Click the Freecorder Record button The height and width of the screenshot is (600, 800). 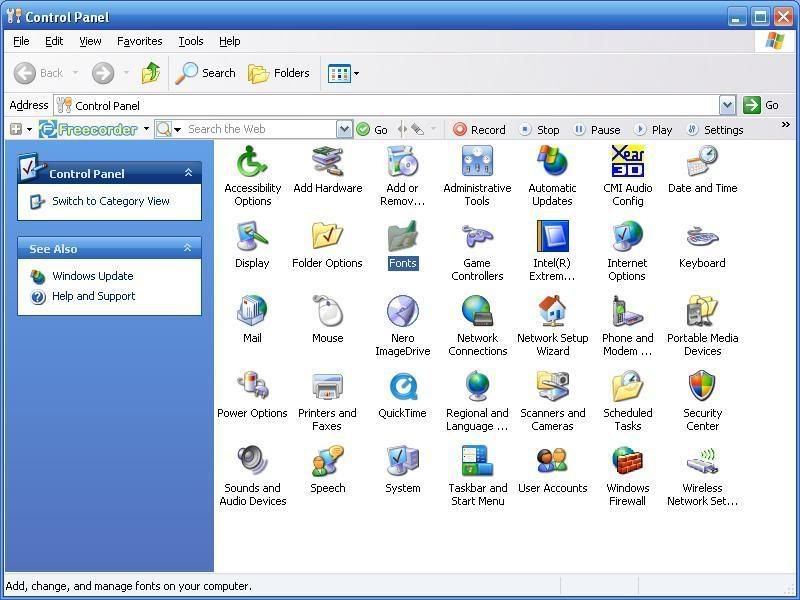click(479, 130)
